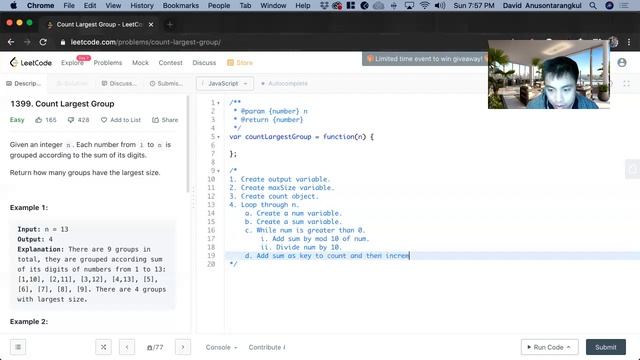The height and width of the screenshot is (360, 640).
Task: Click the Easy difficulty label
Action: coord(17,120)
